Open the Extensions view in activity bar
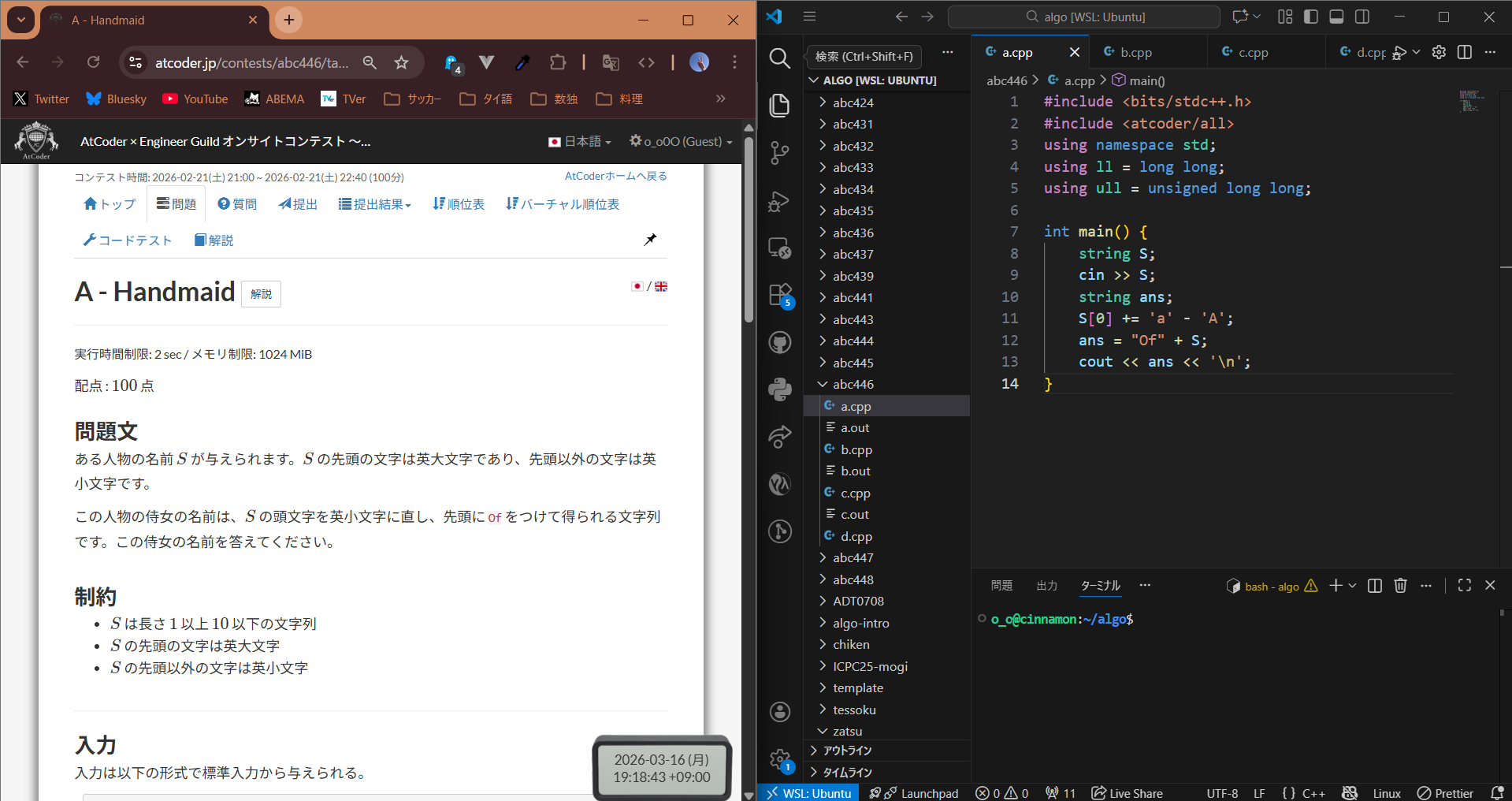Screen dimensions: 1512x801 [779, 295]
